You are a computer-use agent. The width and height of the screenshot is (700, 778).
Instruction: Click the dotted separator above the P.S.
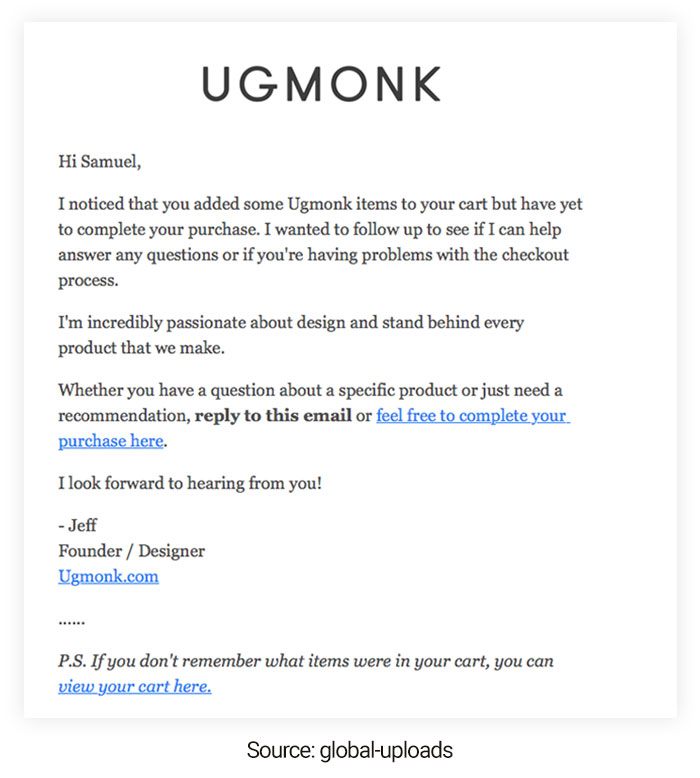(x=71, y=620)
